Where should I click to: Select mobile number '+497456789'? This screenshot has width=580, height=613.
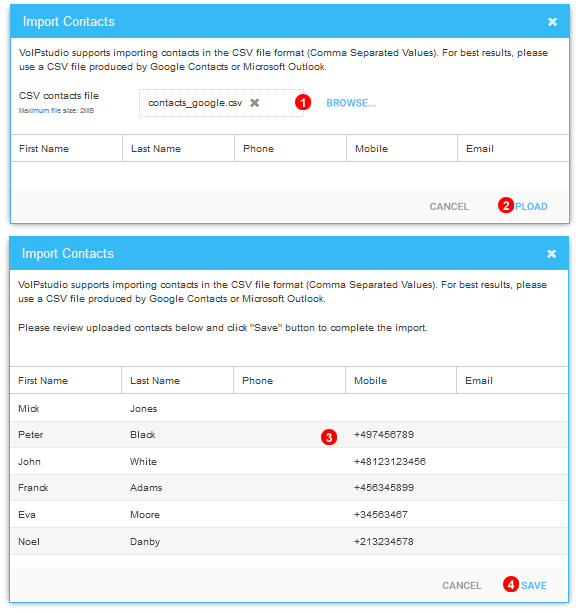[x=384, y=434]
